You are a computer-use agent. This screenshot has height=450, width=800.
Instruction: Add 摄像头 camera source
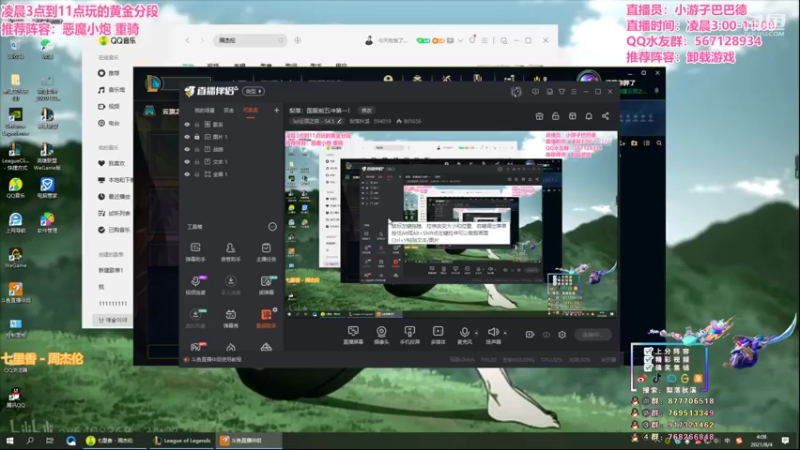click(x=381, y=335)
